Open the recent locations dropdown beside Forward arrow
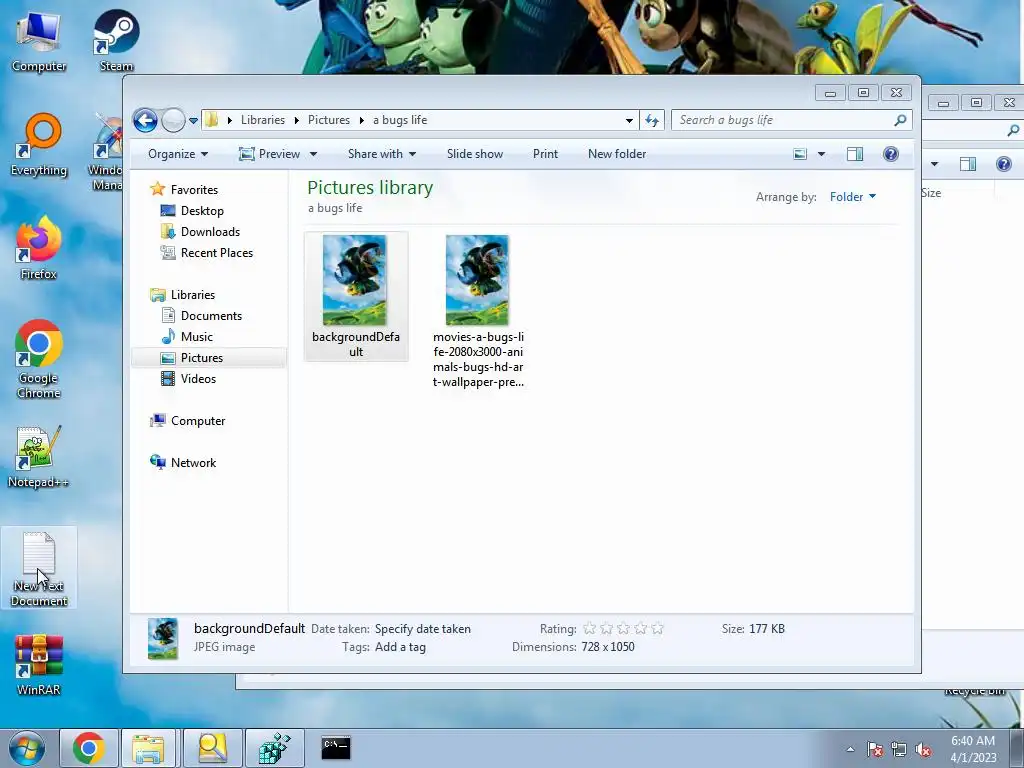This screenshot has width=1024, height=768. (x=193, y=121)
